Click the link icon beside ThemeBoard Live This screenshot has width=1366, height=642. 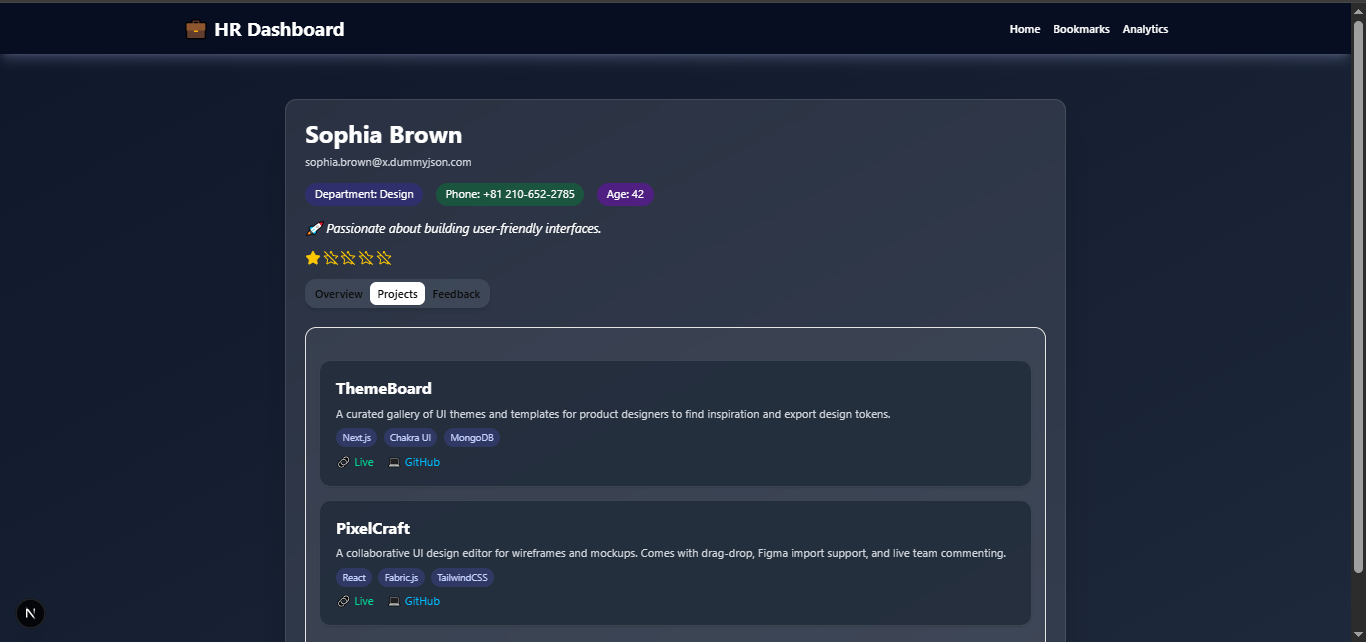coord(344,462)
